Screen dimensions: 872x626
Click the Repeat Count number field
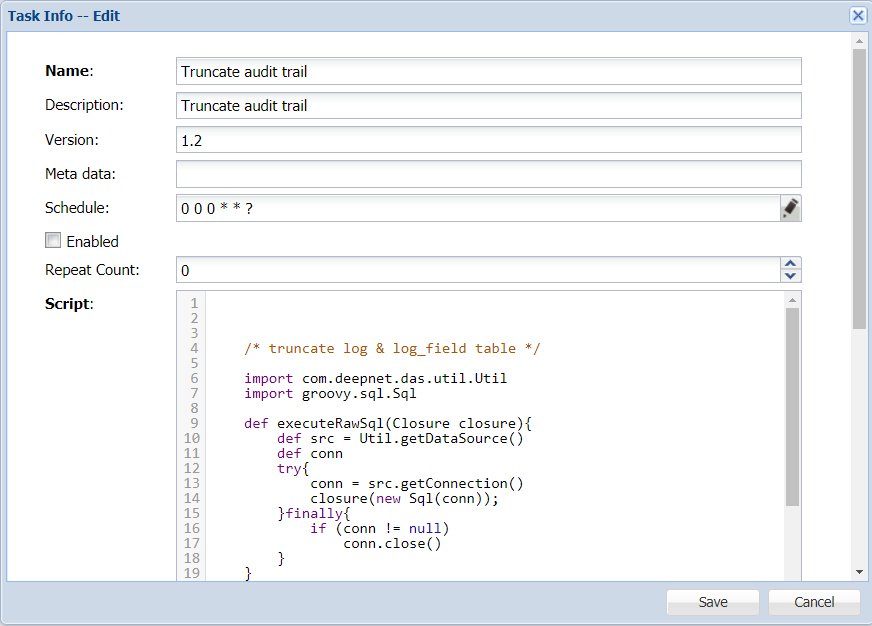pyautogui.click(x=476, y=270)
